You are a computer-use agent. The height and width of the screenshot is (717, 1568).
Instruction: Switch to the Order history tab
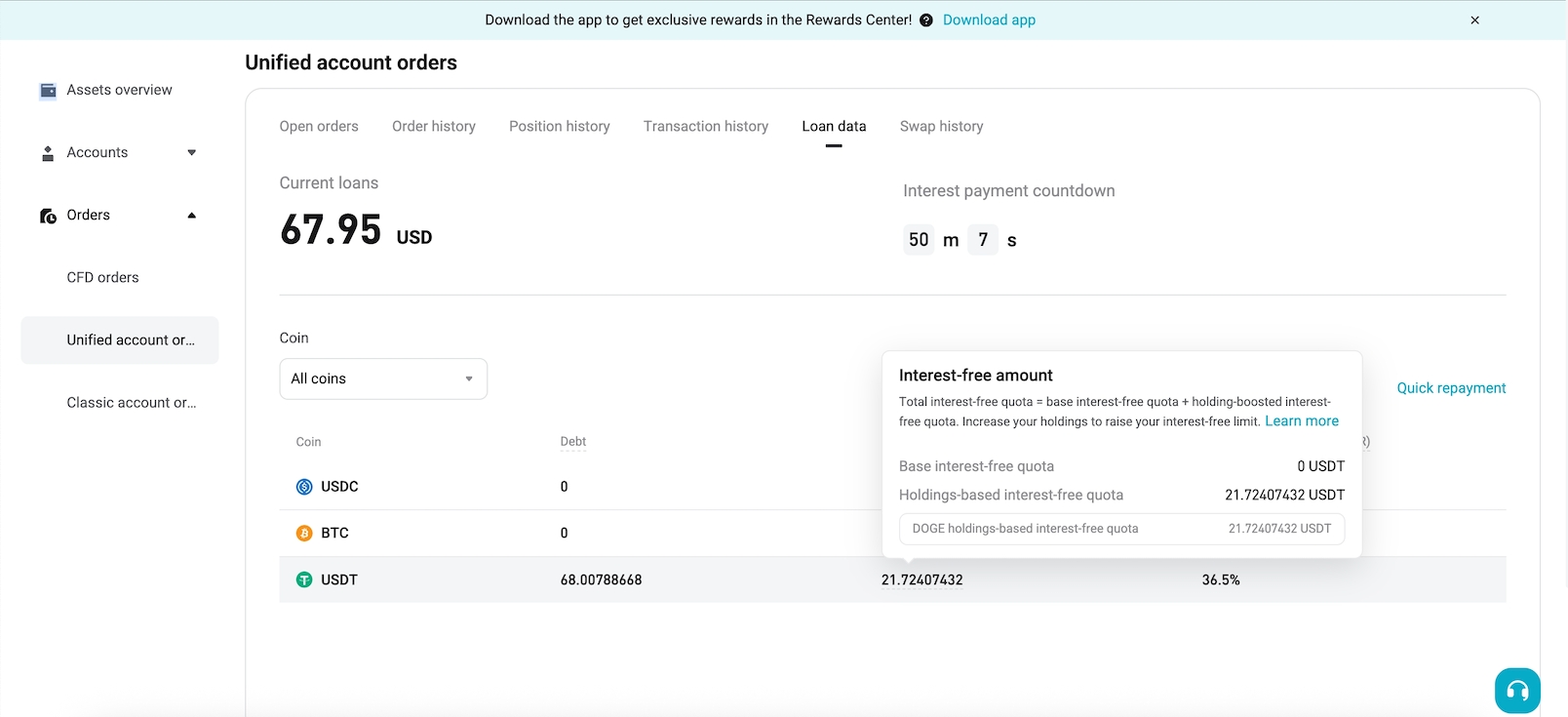pos(434,127)
